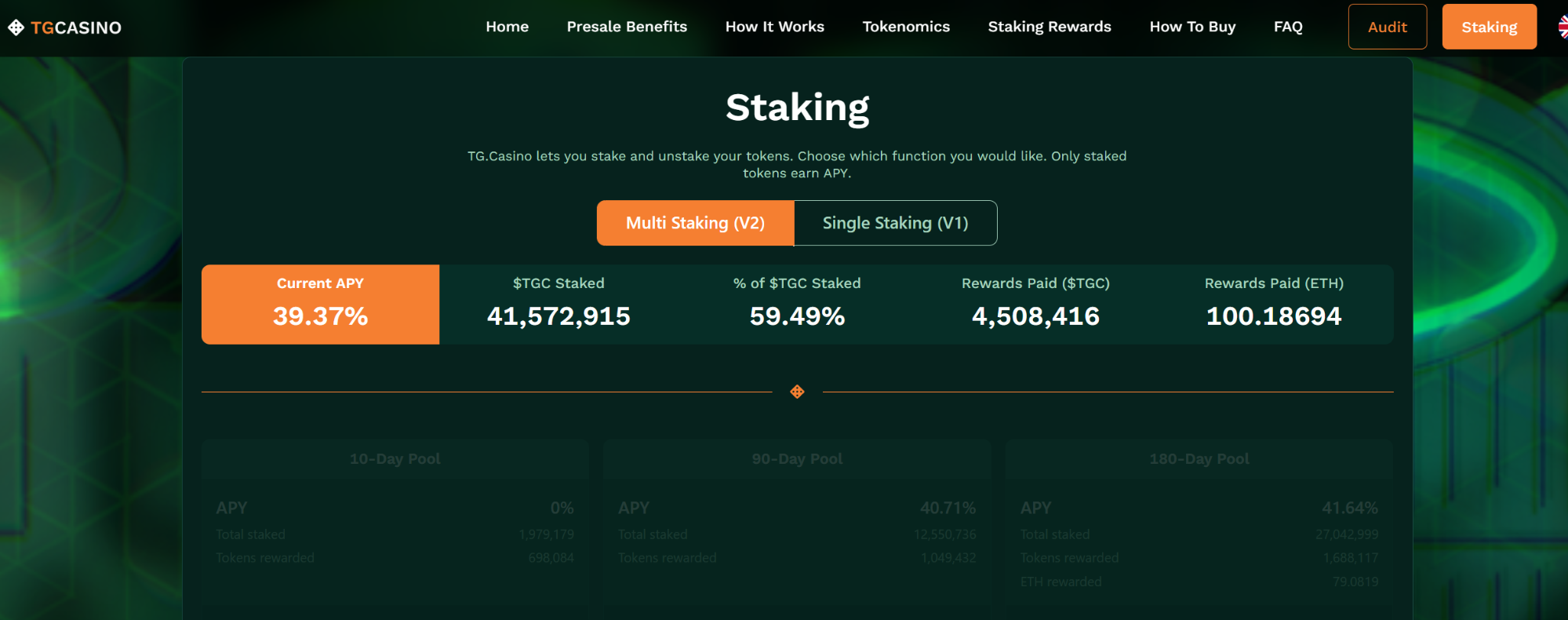Go to the Home page
The image size is (1568, 620).
[507, 27]
